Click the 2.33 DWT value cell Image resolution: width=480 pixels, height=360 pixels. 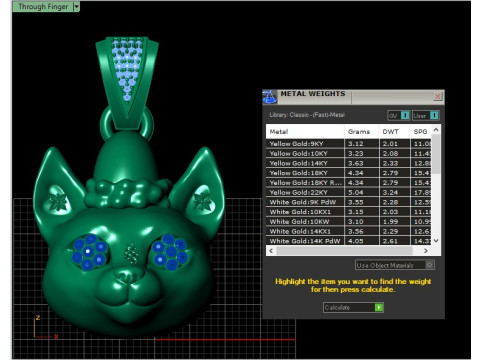(x=394, y=163)
